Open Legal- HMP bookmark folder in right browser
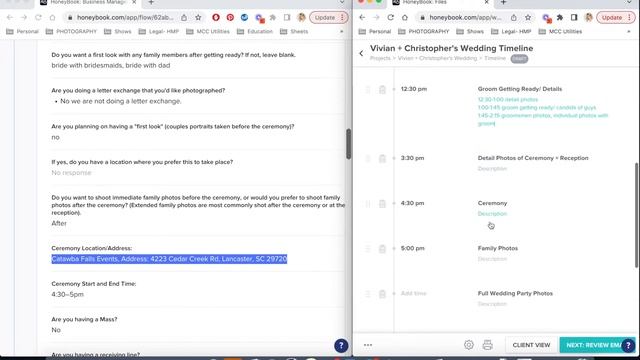The height and width of the screenshot is (360, 640). click(x=511, y=31)
